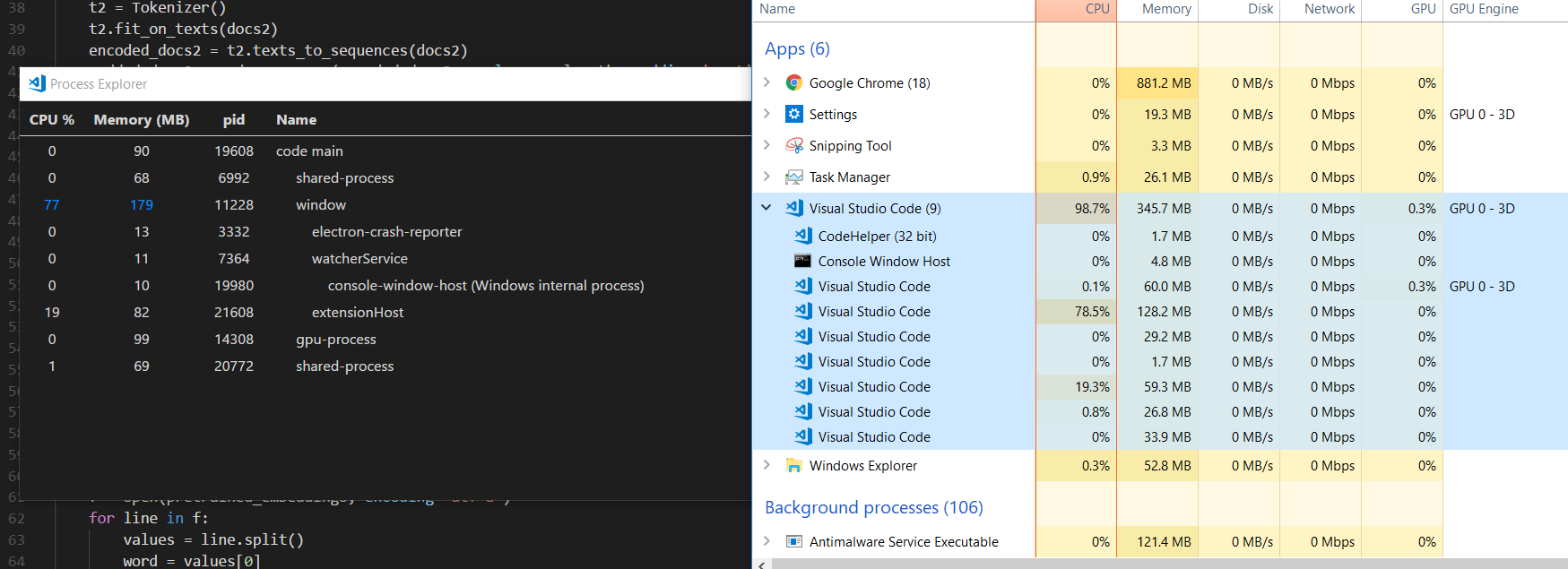Select the gpu-process row in Process Explorer
The image size is (1568, 569).
335,340
